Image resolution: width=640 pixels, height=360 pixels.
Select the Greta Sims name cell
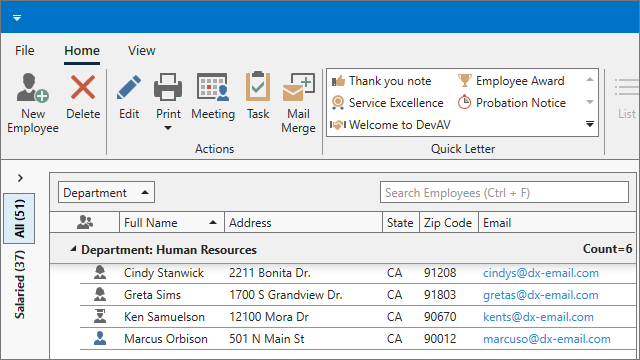[152, 295]
